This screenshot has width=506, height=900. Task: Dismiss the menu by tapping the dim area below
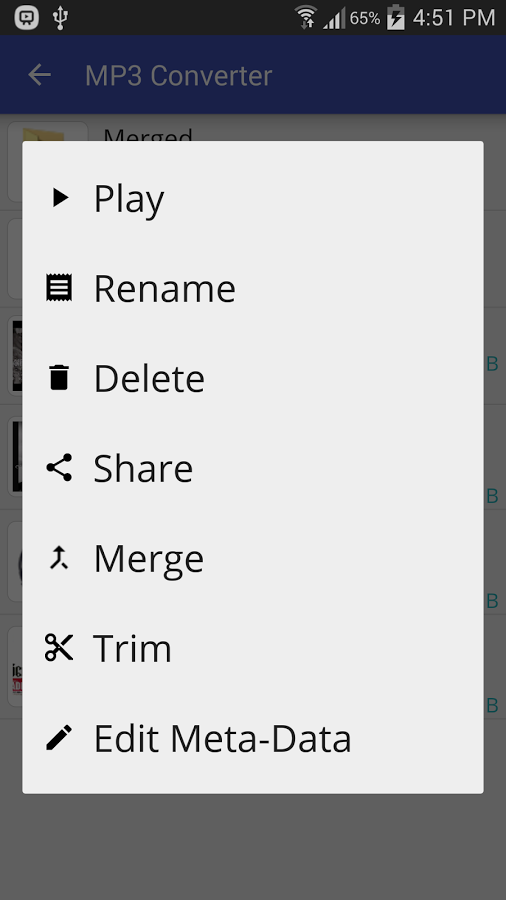(253, 847)
